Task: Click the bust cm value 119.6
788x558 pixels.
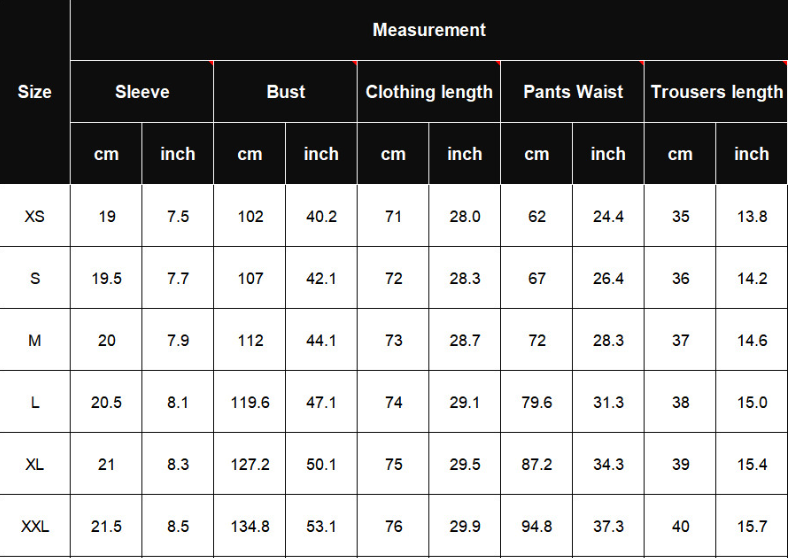Action: [x=250, y=402]
